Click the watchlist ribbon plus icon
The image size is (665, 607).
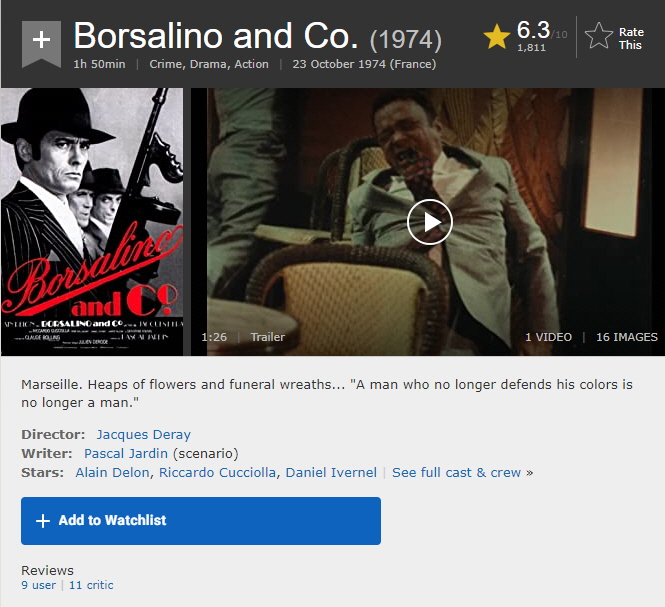coord(41,40)
